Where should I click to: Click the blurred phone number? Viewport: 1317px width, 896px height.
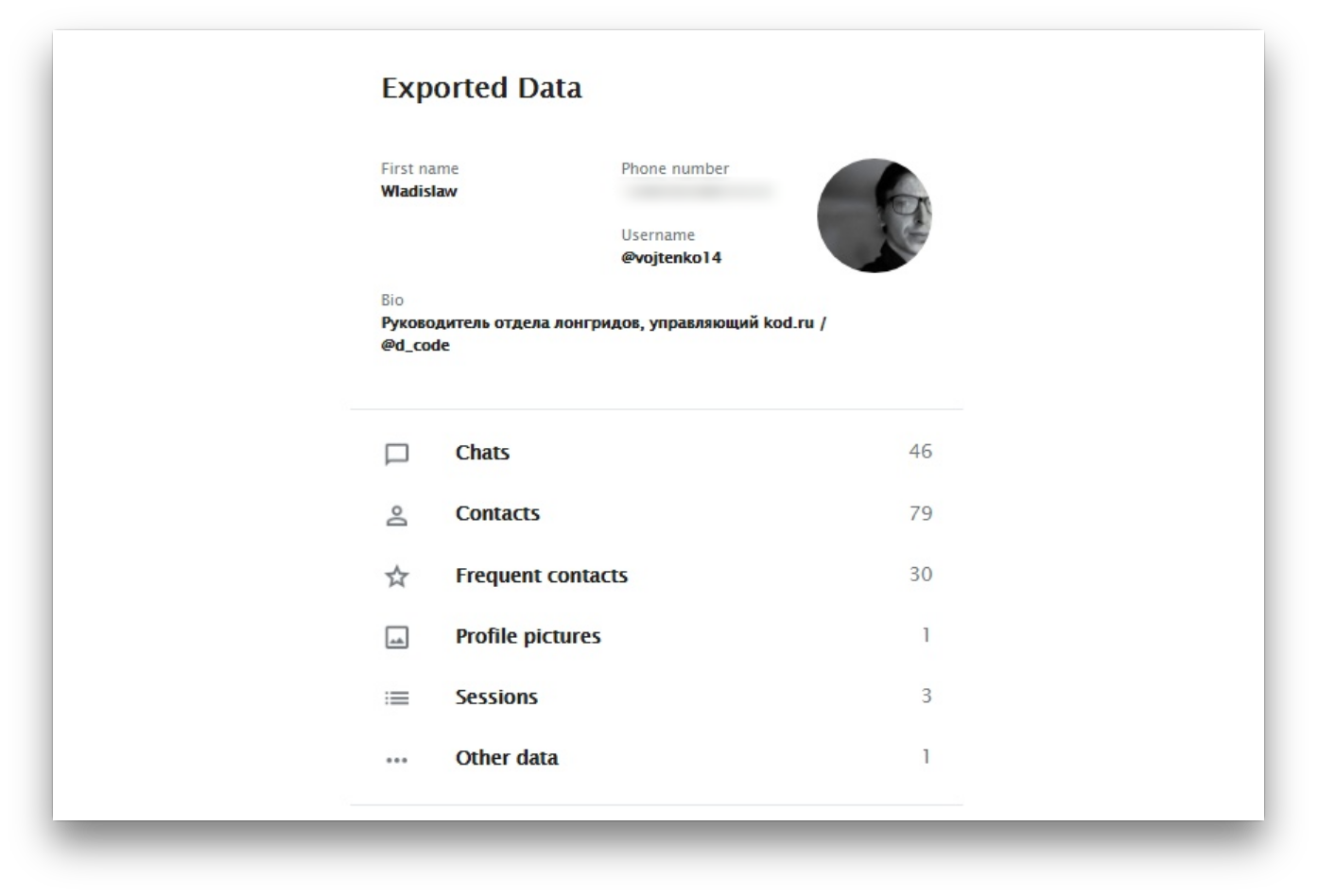[x=698, y=192]
